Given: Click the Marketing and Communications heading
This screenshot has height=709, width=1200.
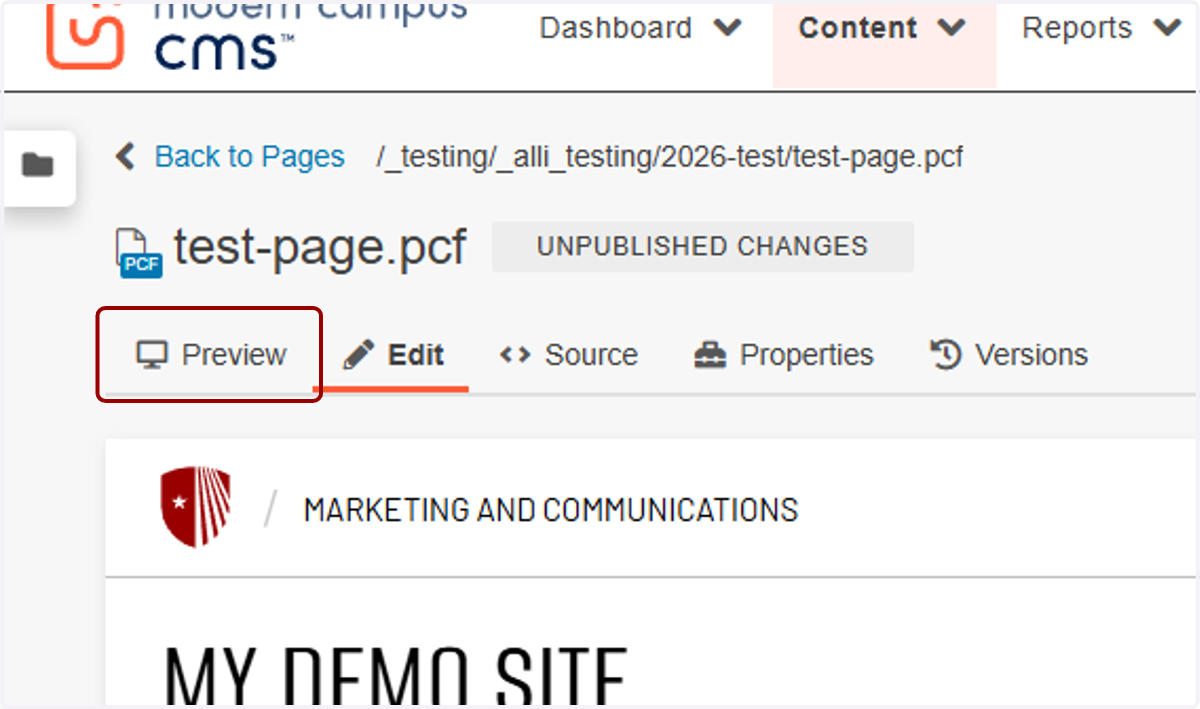Looking at the screenshot, I should point(551,510).
